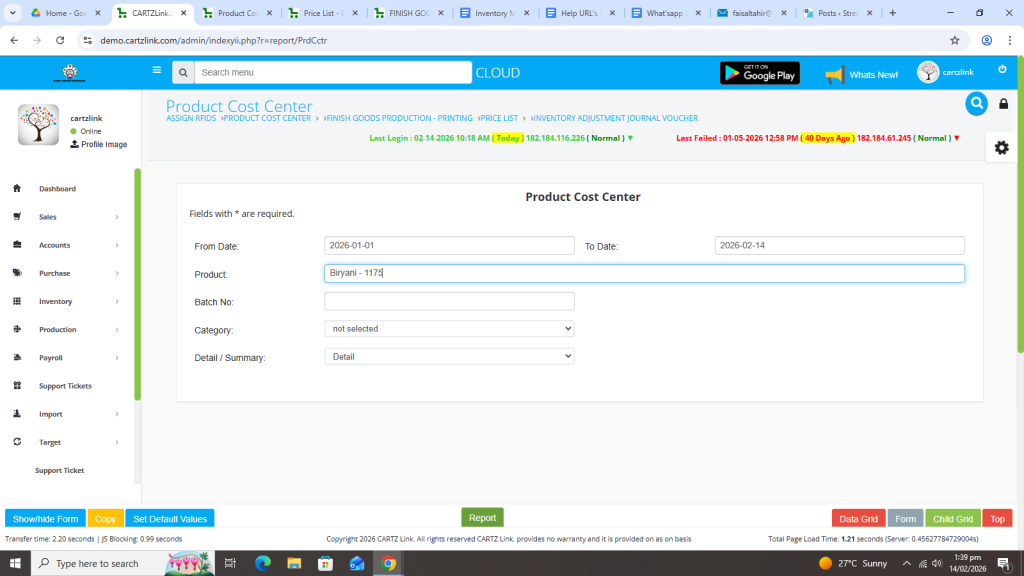Click the From Date field
The width and height of the screenshot is (1024, 576).
pyautogui.click(x=449, y=245)
